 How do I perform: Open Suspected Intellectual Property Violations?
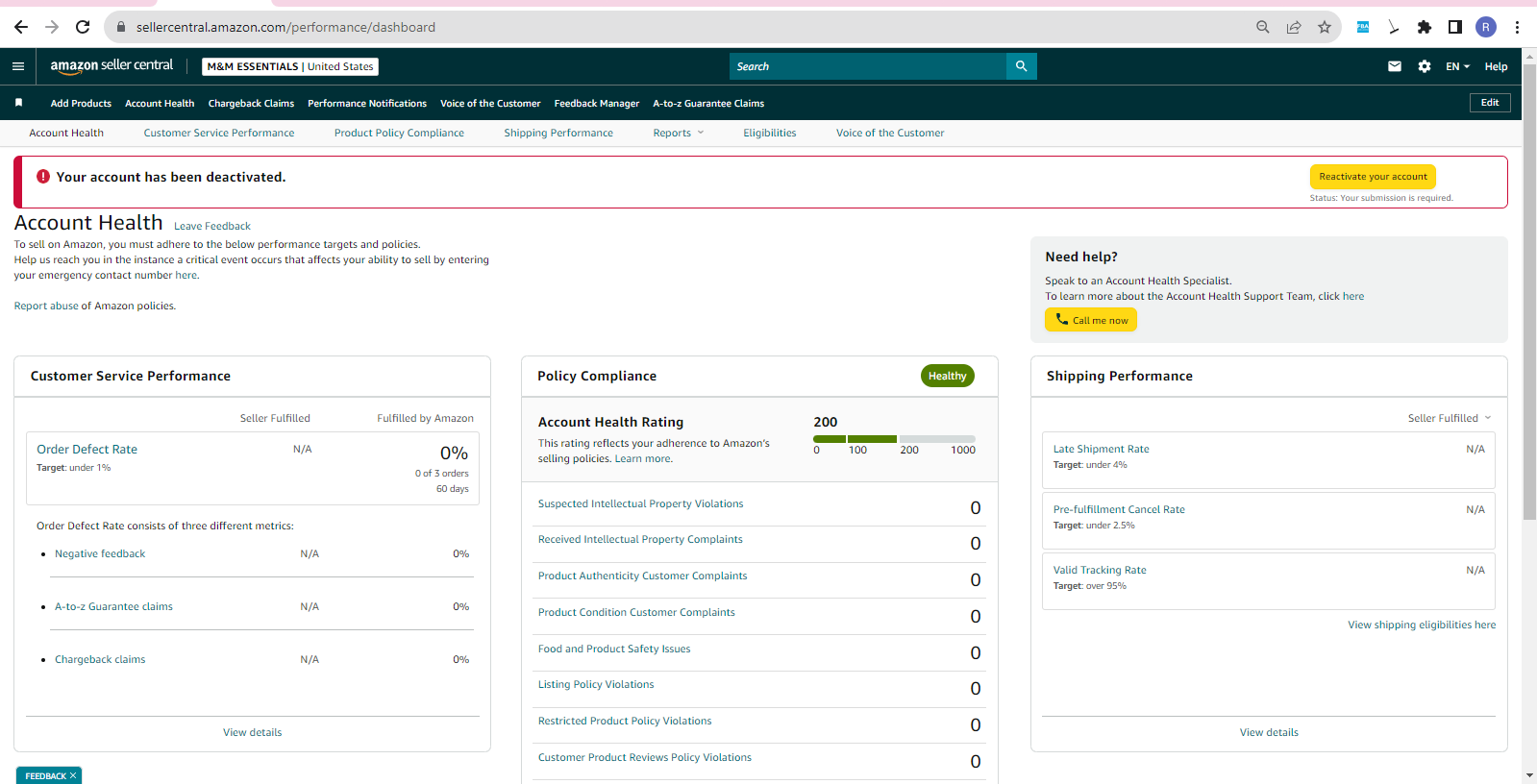(640, 504)
